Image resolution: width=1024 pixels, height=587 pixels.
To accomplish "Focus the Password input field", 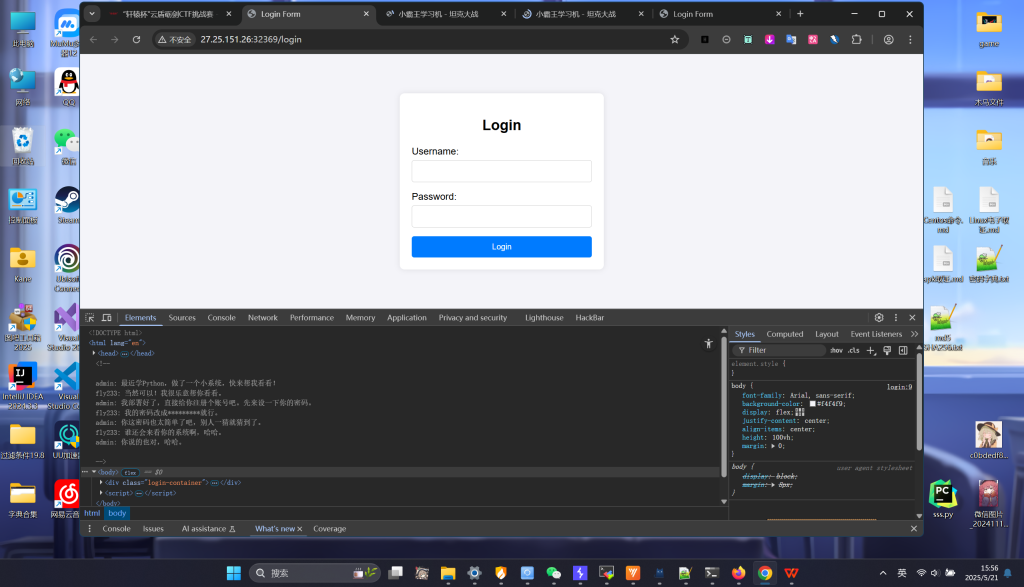I will pyautogui.click(x=502, y=216).
